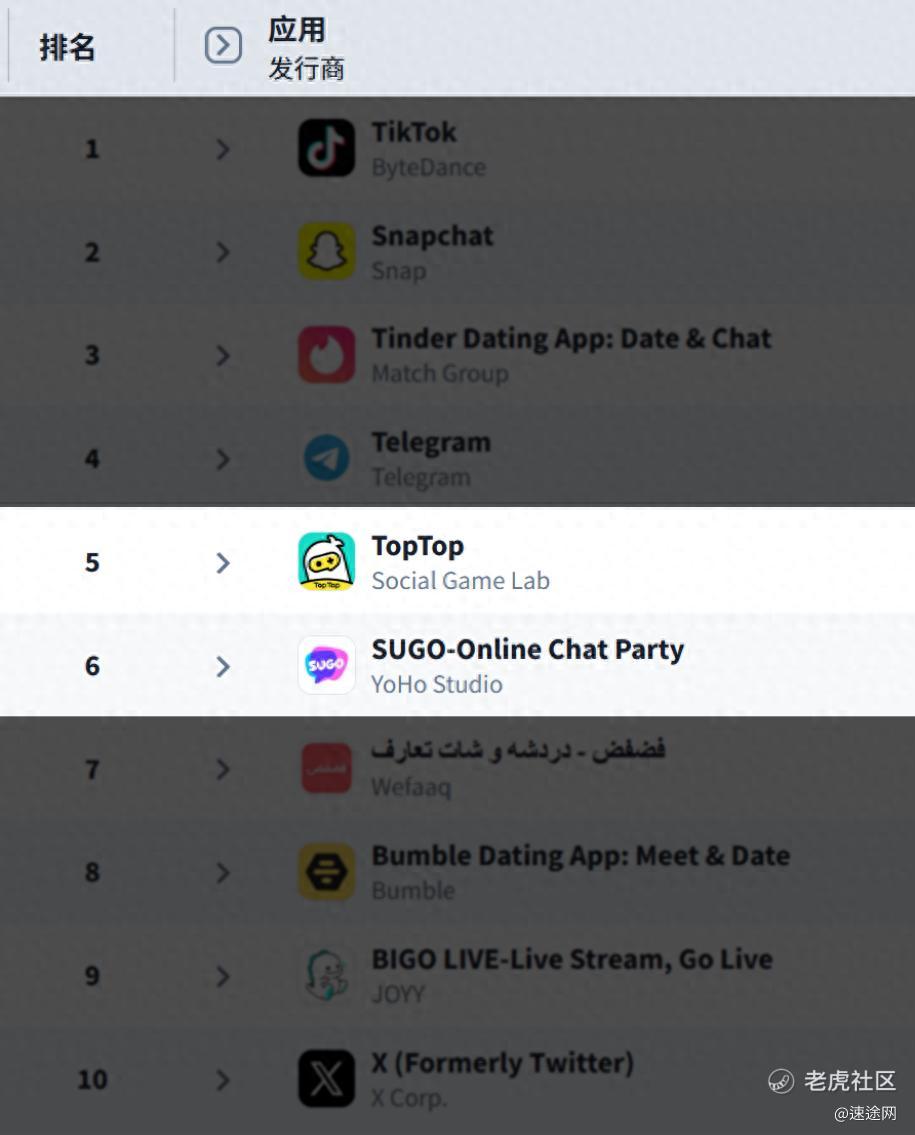Expand all rows using header chevron button
Viewport: 915px width, 1135px height.
click(224, 46)
